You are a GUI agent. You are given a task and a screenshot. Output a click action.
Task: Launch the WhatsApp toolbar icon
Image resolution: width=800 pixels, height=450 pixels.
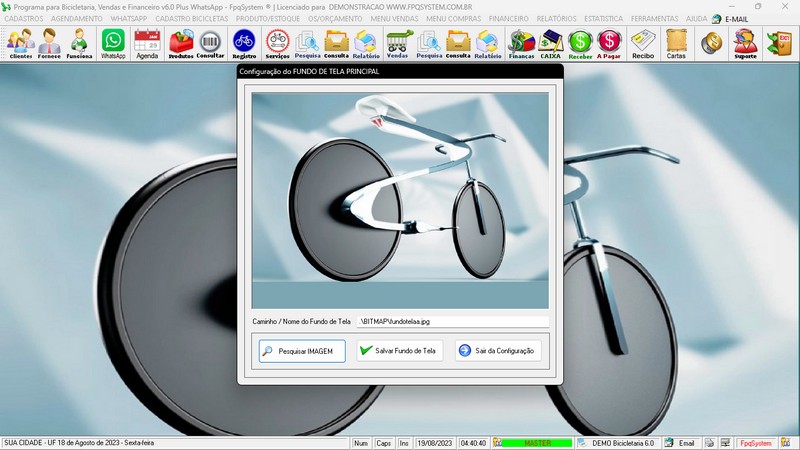pos(113,44)
